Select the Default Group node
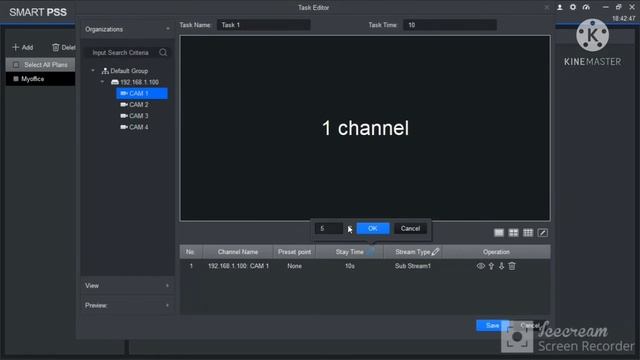Image resolution: width=640 pixels, height=360 pixels. [x=124, y=71]
